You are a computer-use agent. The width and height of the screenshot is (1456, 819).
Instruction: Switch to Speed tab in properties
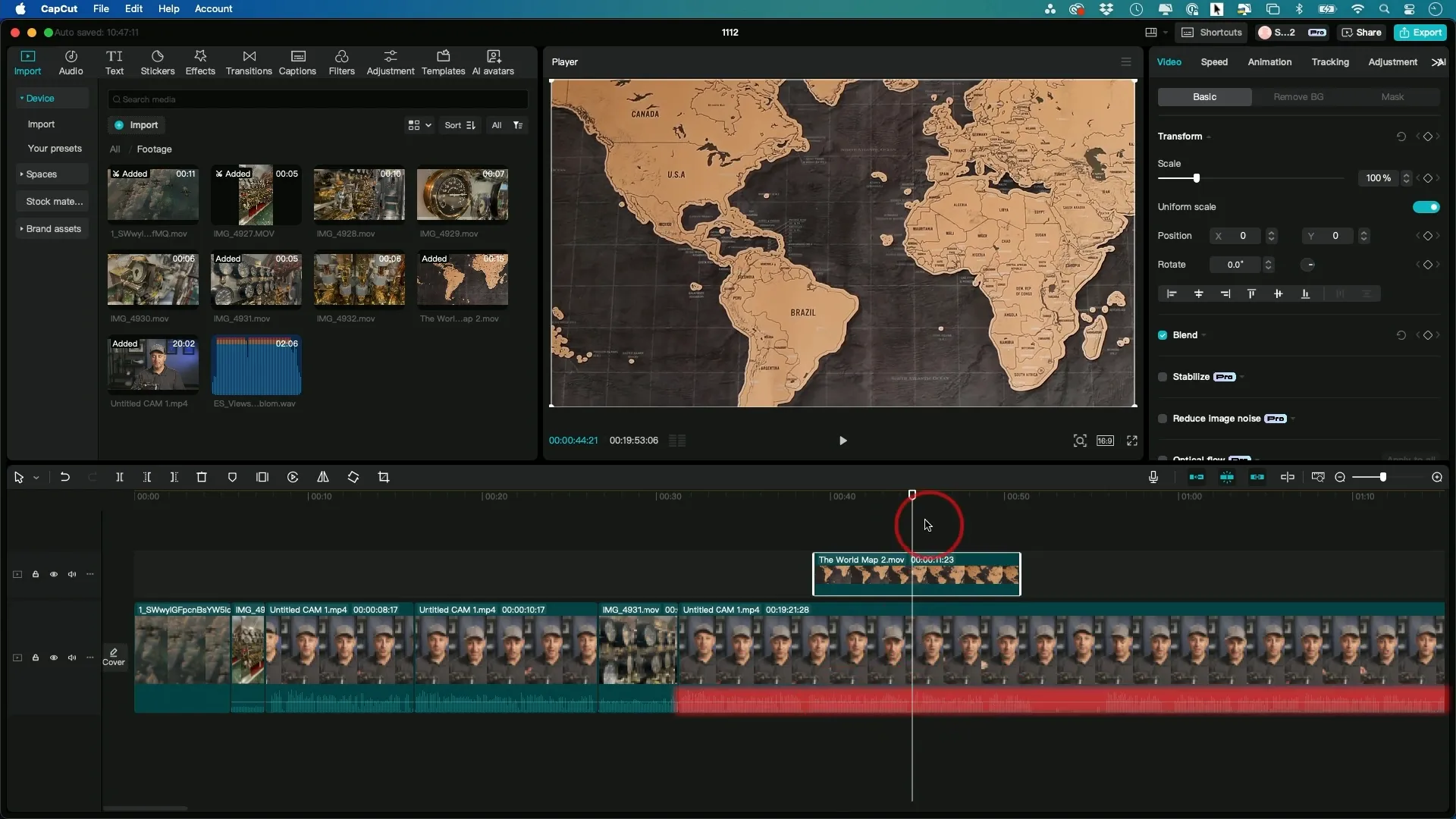pos(1213,62)
